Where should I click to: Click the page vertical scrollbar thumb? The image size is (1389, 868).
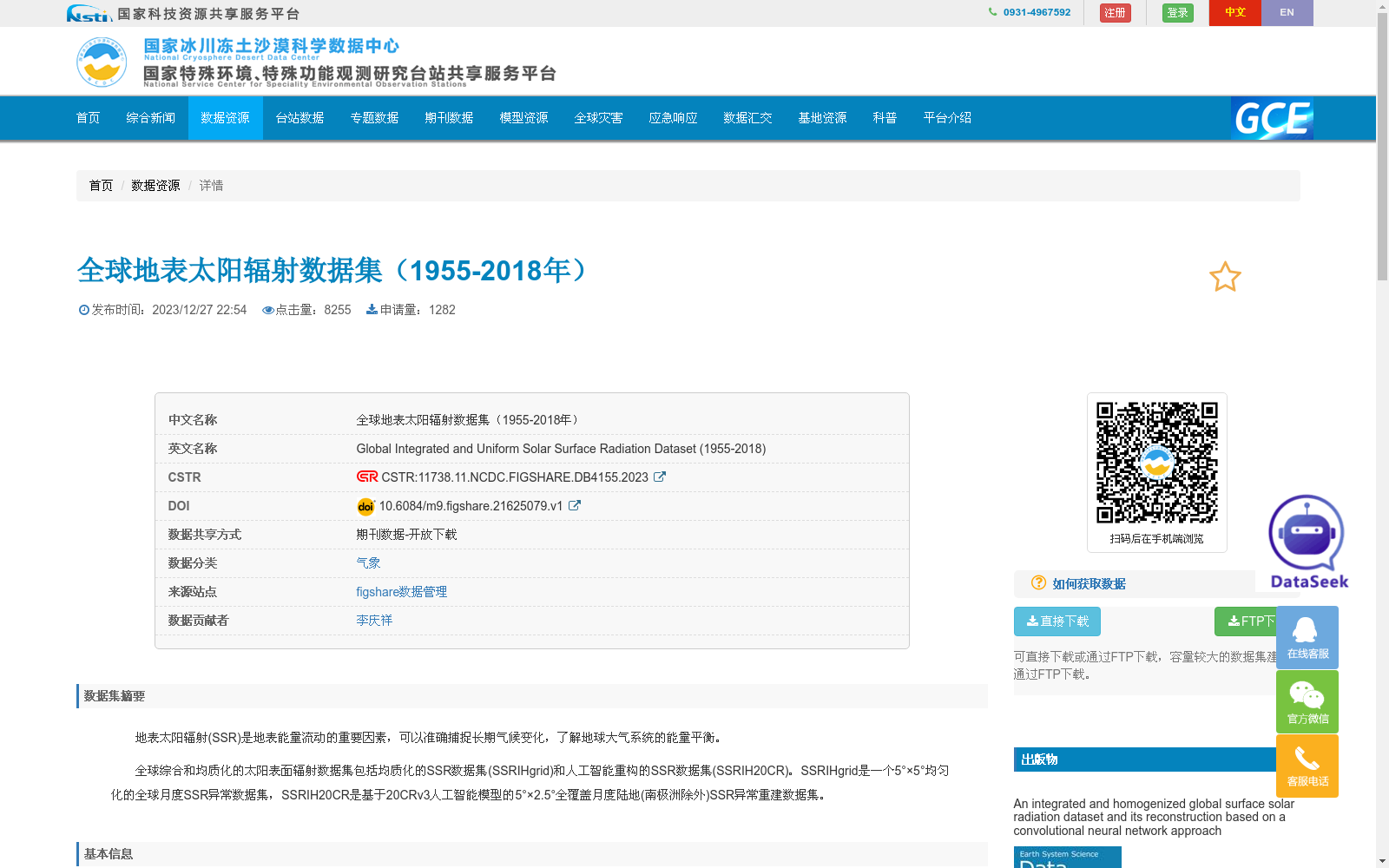(1382, 146)
